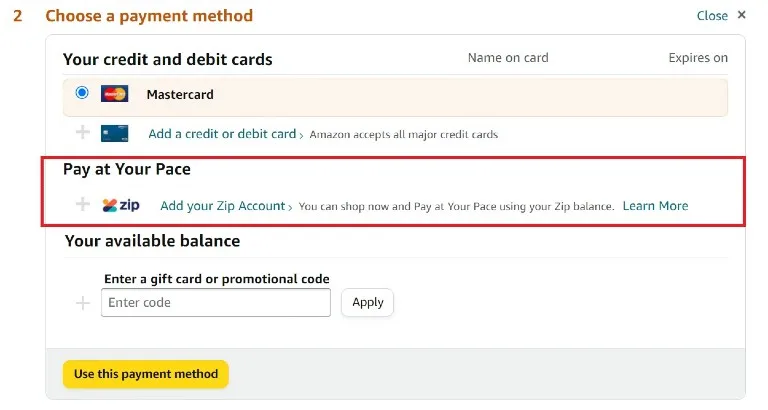Click the step number 2 label
The height and width of the screenshot is (410, 768).
pos(18,16)
